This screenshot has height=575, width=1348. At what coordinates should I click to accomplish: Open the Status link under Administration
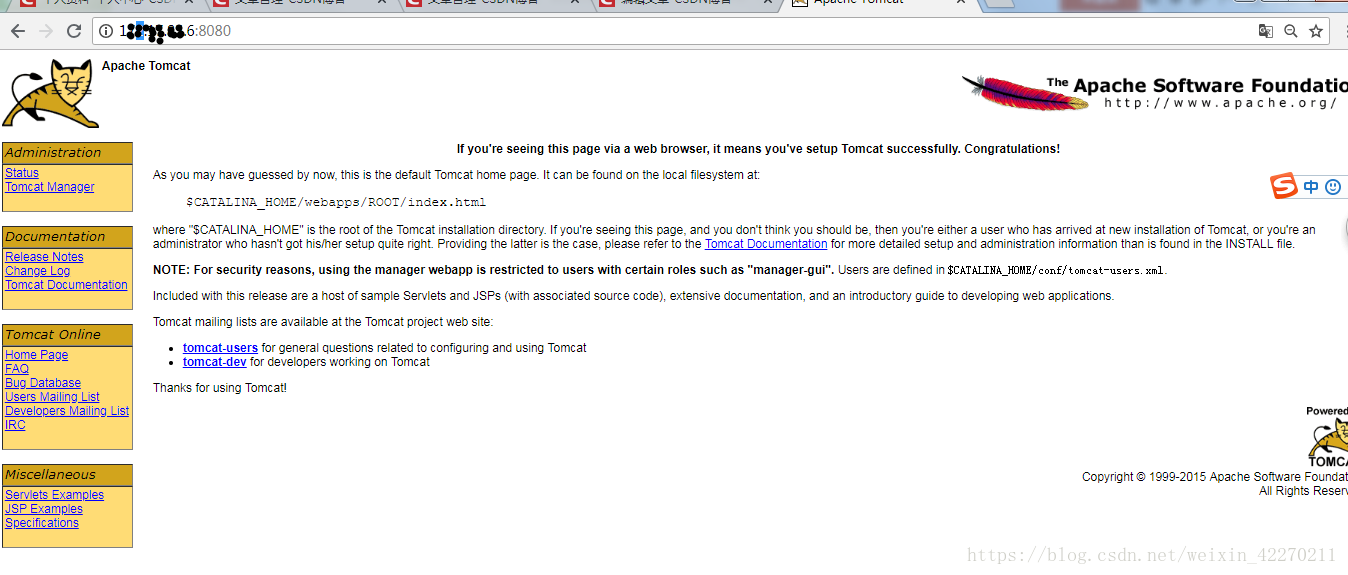pos(22,173)
